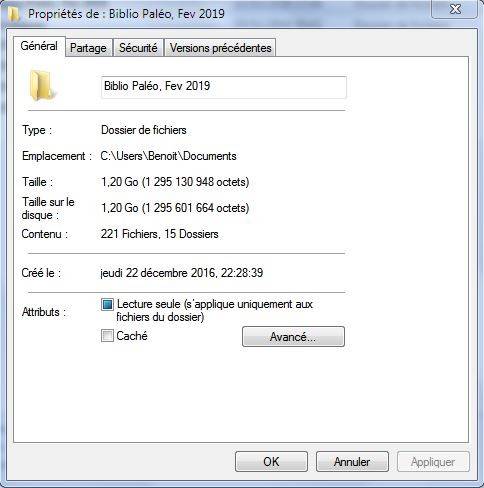
Task: Toggle the Lecture seule checkbox
Action: [x=107, y=304]
